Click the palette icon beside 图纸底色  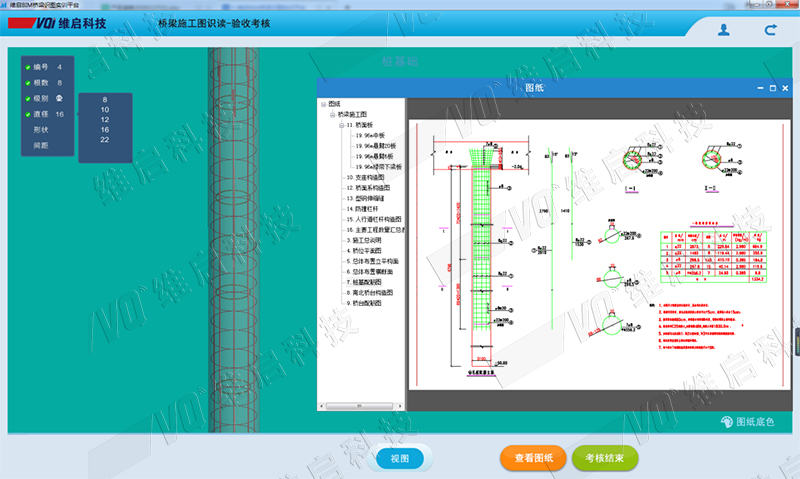point(727,422)
